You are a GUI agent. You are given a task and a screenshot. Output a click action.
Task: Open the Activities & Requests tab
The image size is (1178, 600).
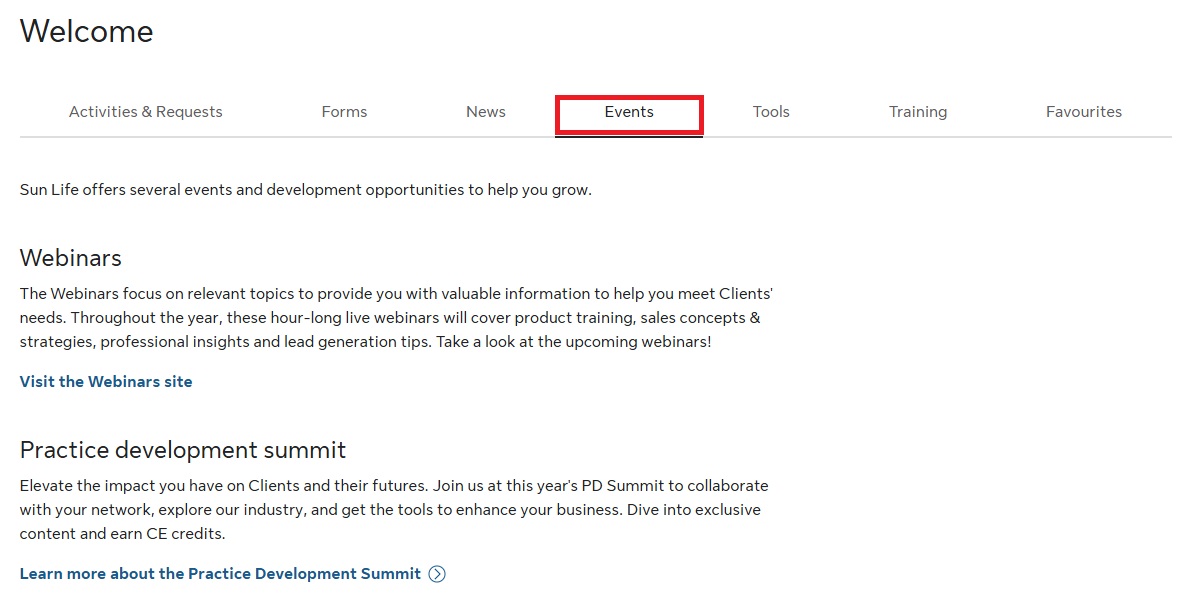click(x=146, y=112)
